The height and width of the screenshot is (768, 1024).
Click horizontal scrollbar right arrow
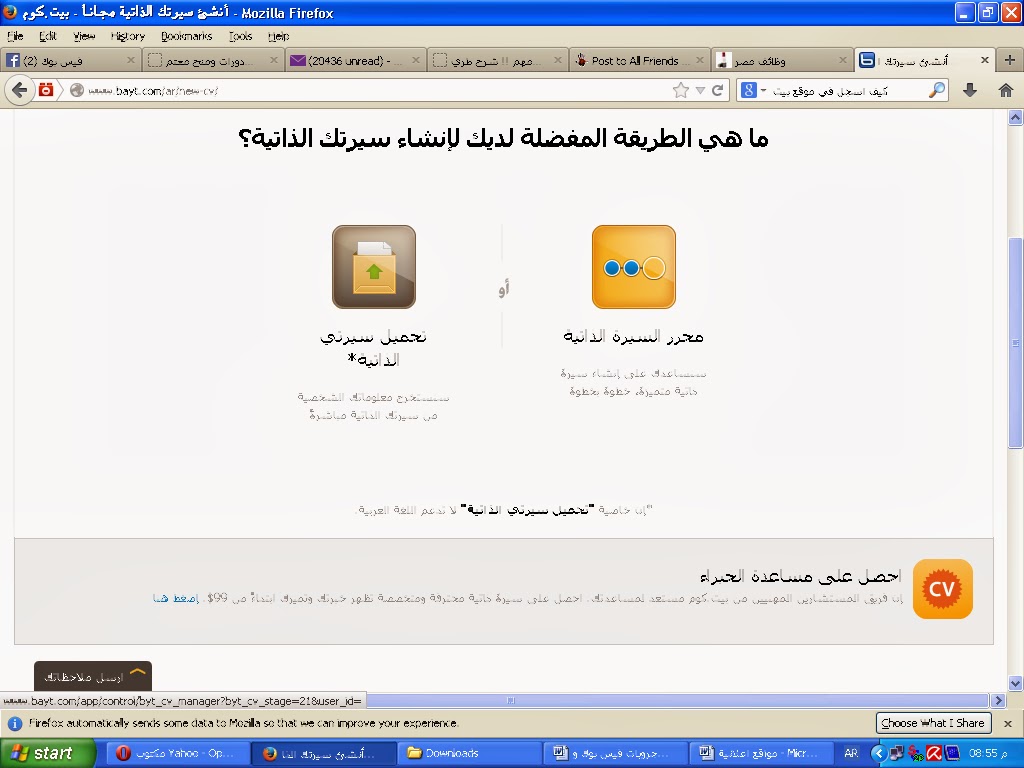click(998, 701)
